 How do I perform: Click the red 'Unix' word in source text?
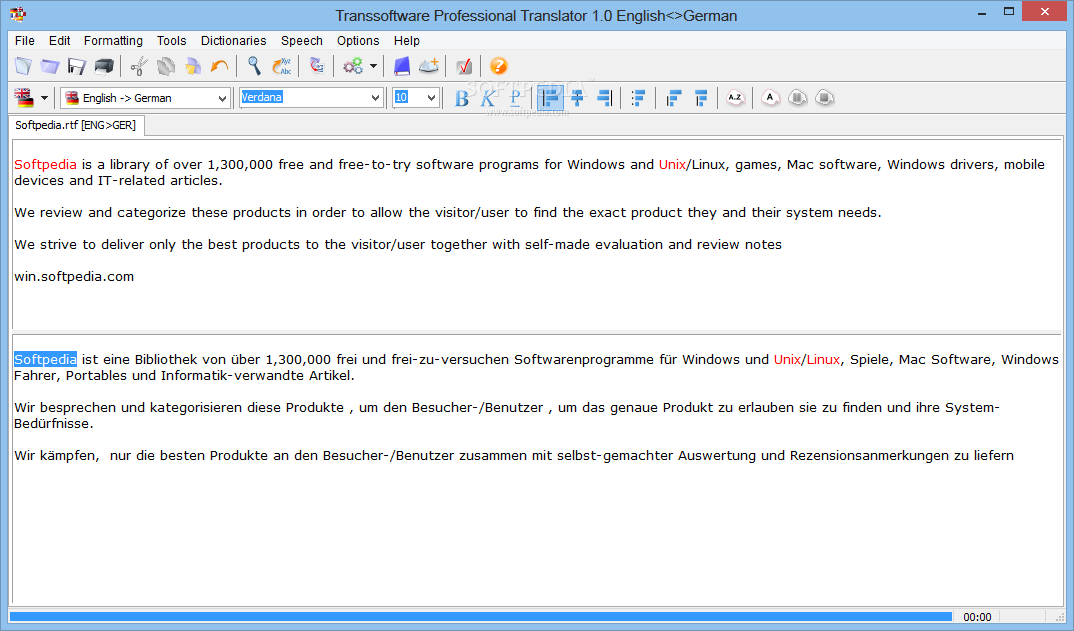click(672, 164)
